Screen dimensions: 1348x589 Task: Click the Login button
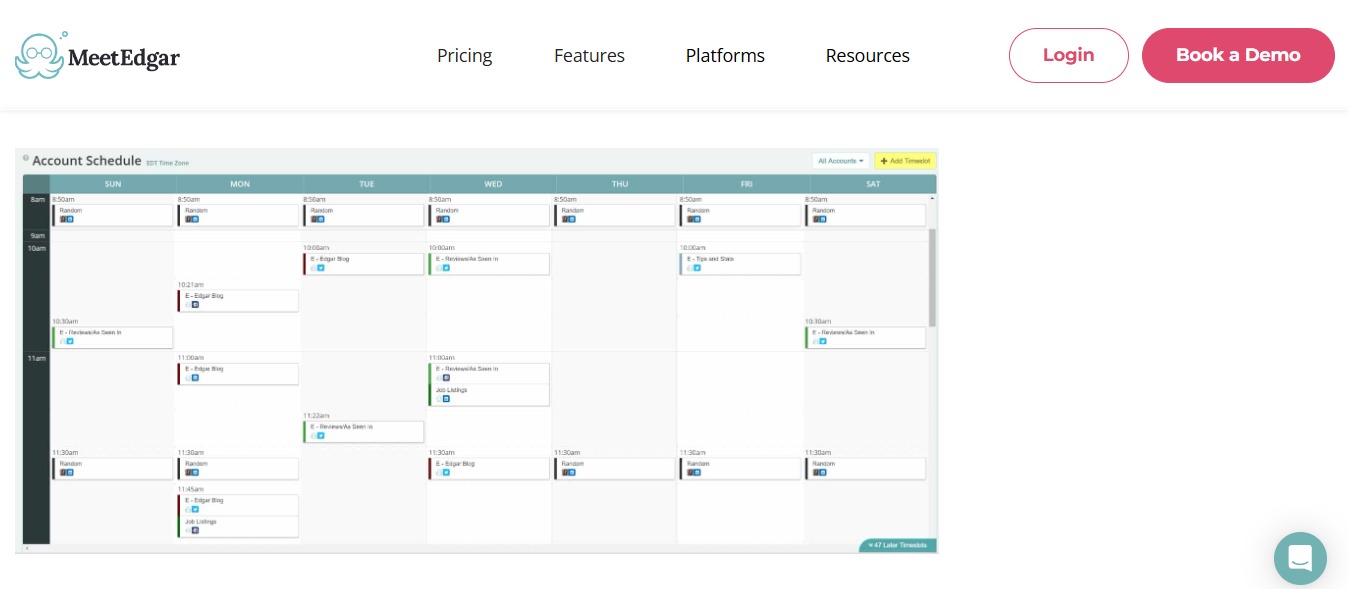click(x=1068, y=55)
